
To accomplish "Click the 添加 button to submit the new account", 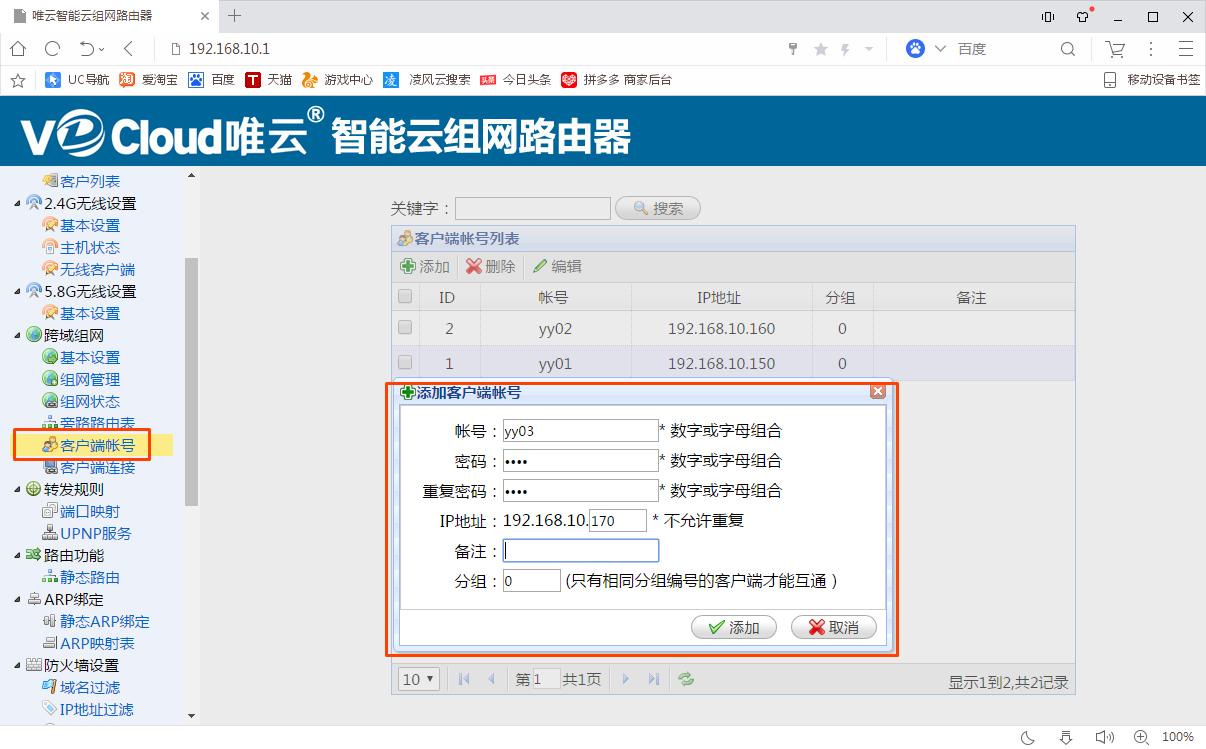I will pyautogui.click(x=733, y=627).
